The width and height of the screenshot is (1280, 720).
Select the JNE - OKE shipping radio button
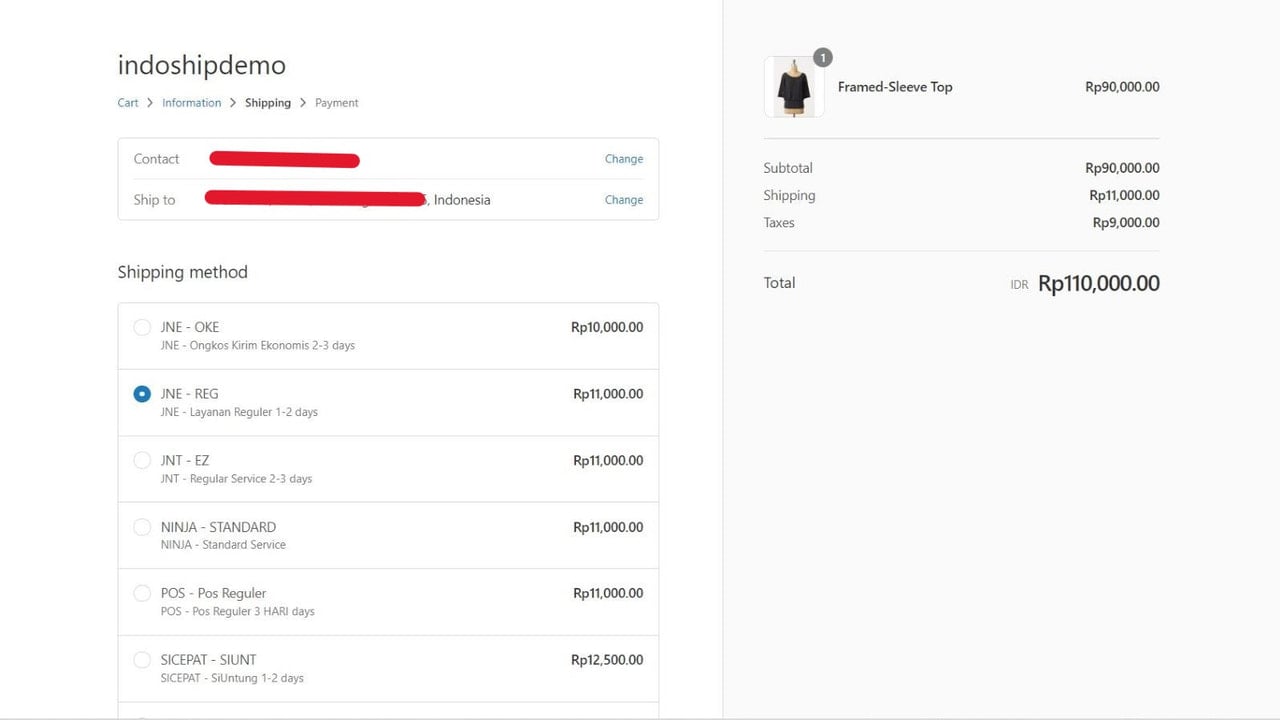click(x=142, y=327)
